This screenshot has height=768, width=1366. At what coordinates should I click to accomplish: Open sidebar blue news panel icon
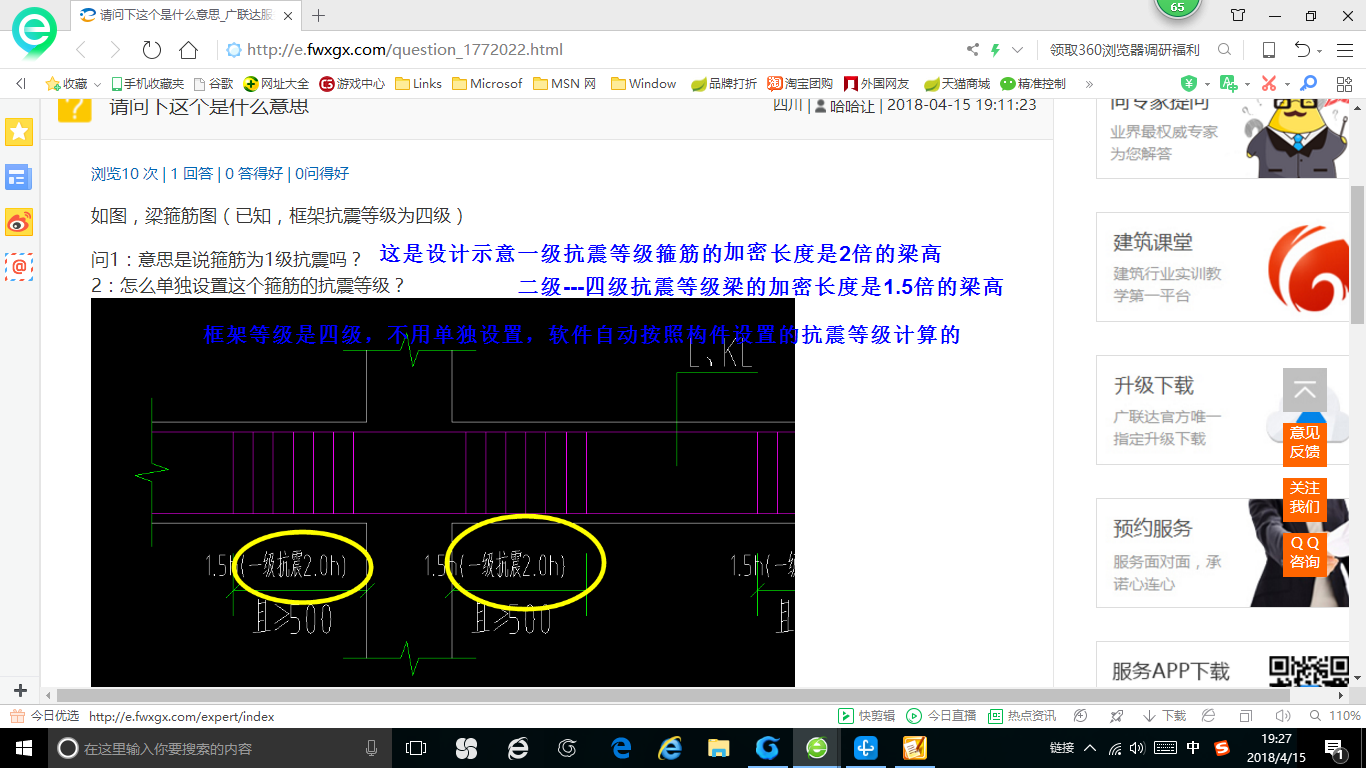(19, 177)
